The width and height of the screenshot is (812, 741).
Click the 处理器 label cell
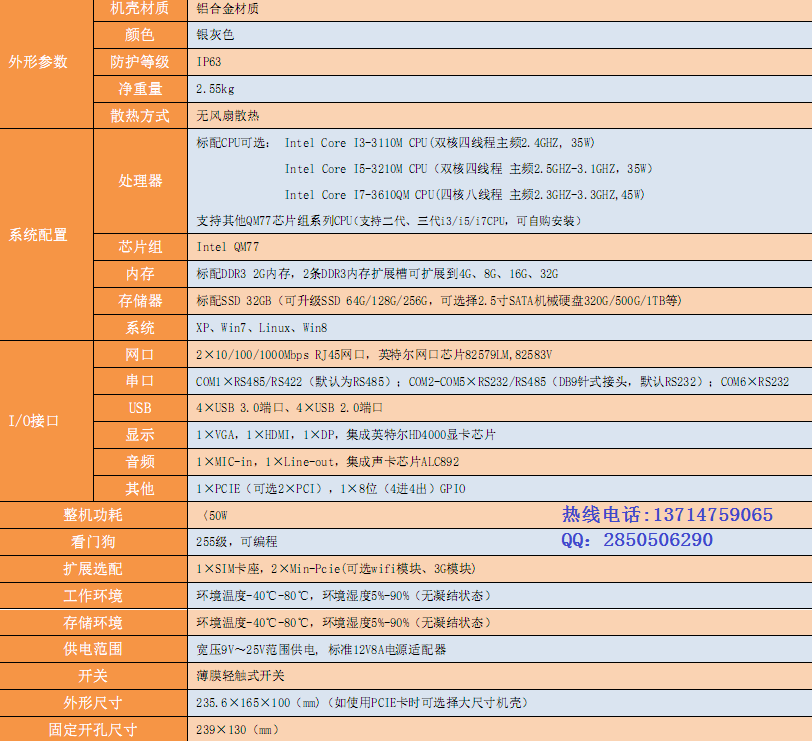[x=140, y=181]
